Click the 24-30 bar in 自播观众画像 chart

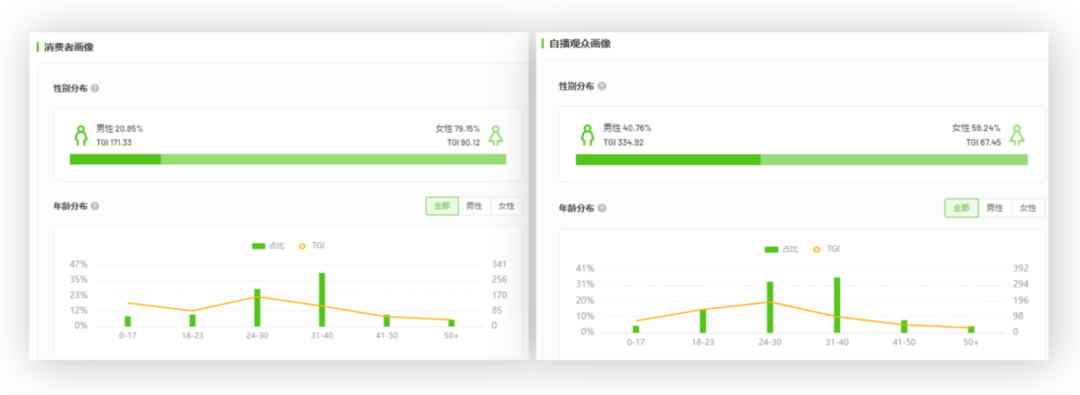[x=770, y=307]
